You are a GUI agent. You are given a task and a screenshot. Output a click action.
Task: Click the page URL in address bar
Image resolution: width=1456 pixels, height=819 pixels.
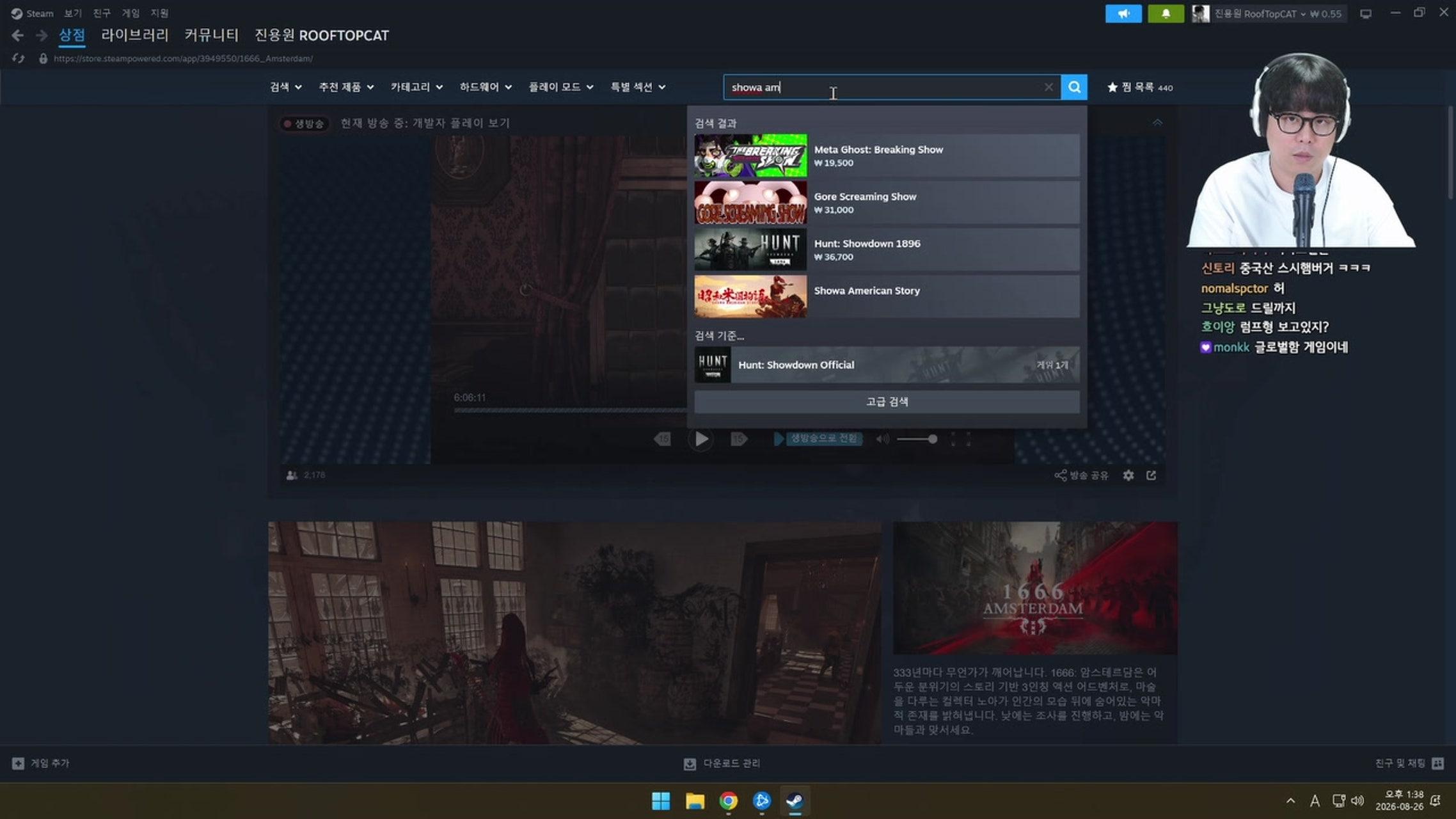183,58
